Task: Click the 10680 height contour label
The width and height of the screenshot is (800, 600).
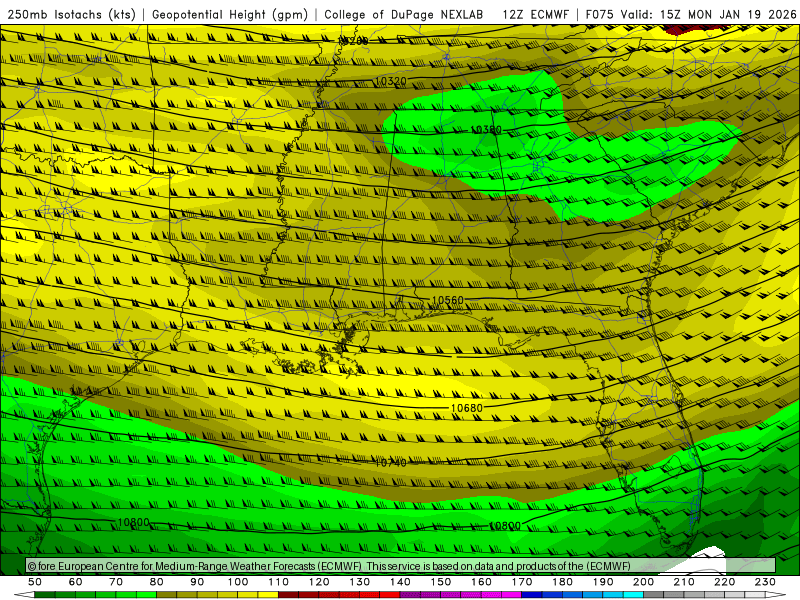Action: pyautogui.click(x=466, y=408)
